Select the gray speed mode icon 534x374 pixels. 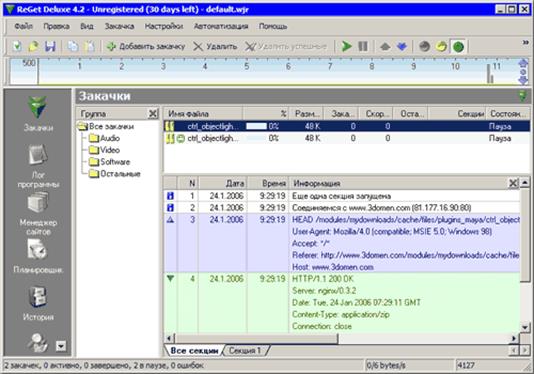coord(424,46)
